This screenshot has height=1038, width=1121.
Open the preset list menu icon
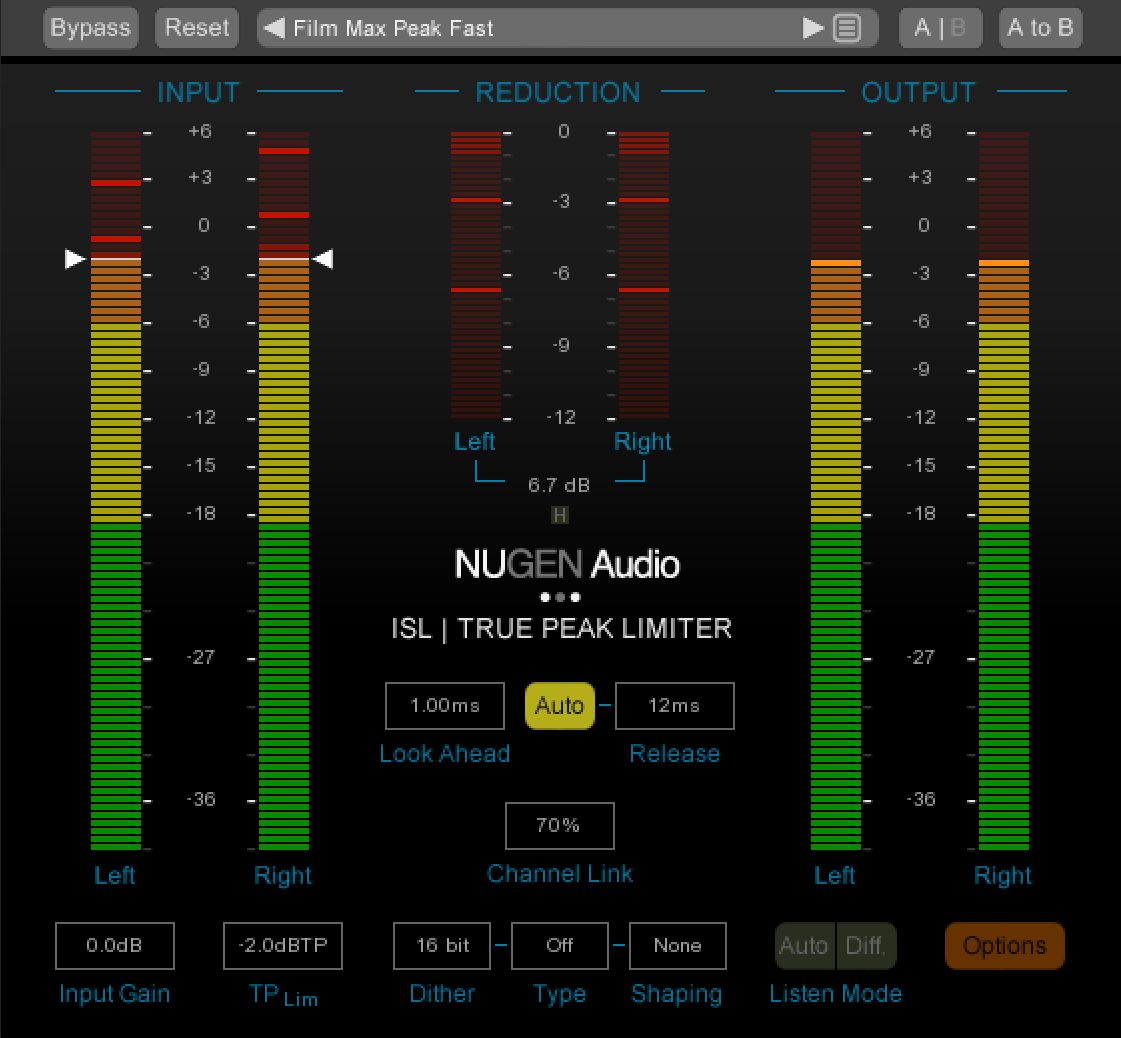[847, 28]
